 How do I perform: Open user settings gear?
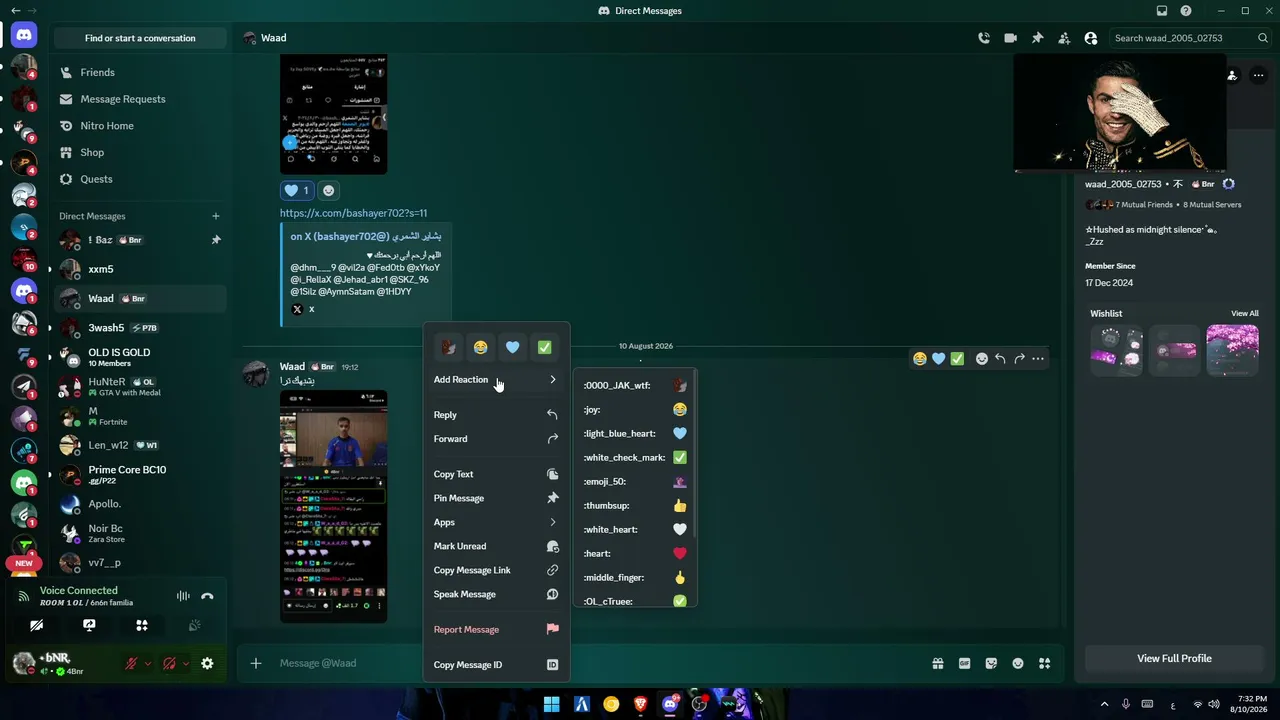point(207,663)
